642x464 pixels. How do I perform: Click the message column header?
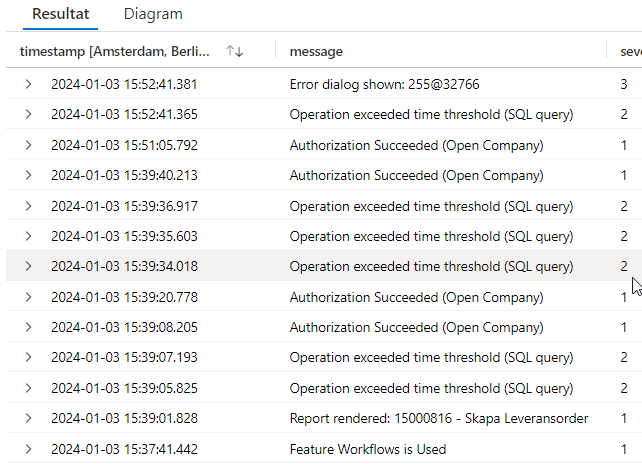(316, 50)
